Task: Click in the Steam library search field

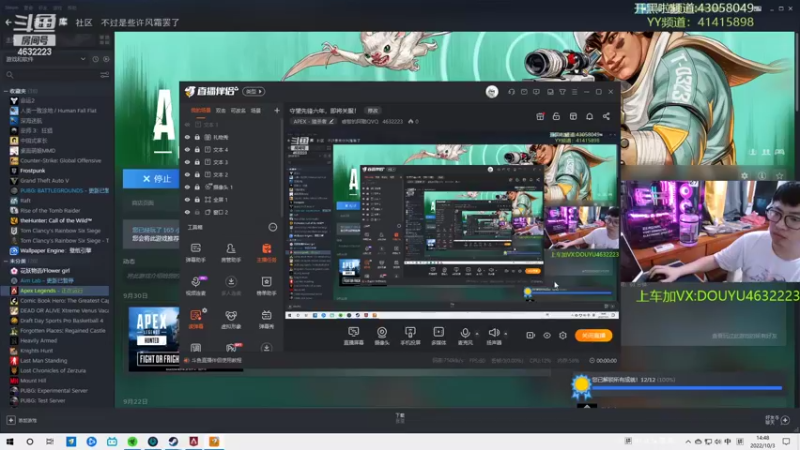Action: click(55, 75)
